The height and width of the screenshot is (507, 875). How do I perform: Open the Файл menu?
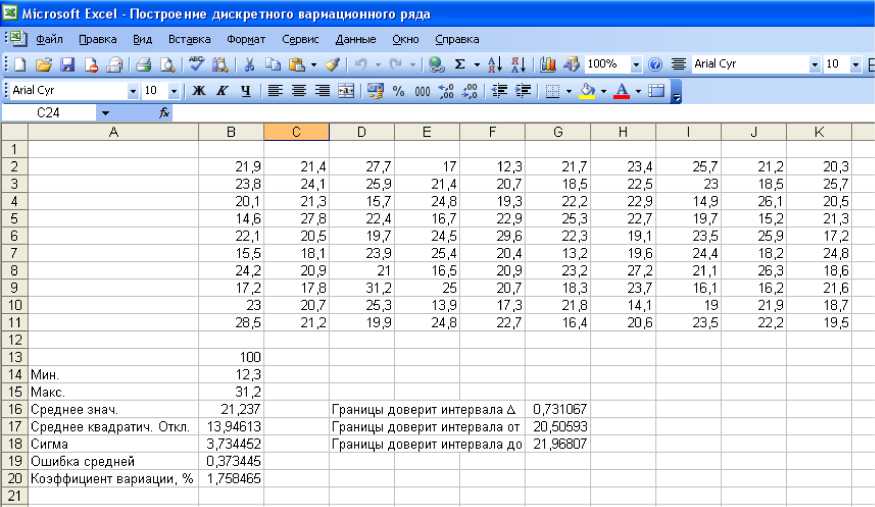[49, 40]
